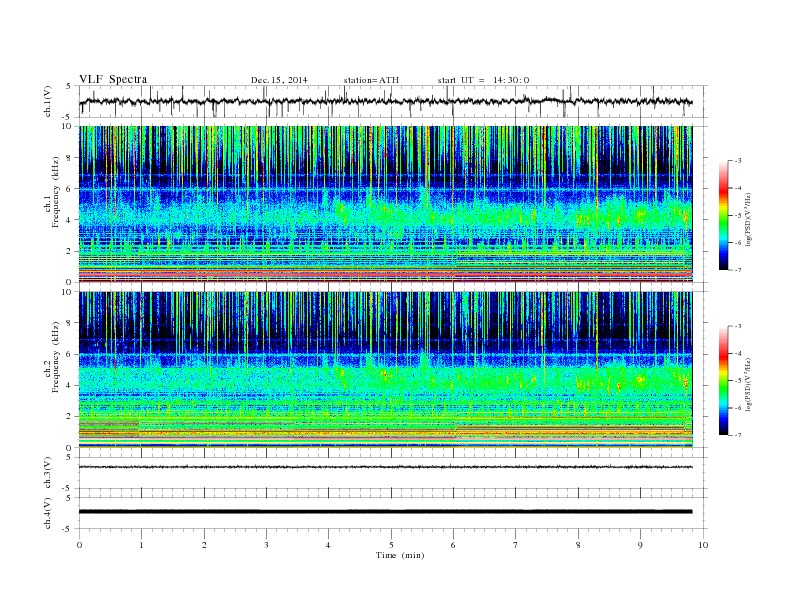Select the date text "Dec. 15, 2014"

(x=279, y=80)
